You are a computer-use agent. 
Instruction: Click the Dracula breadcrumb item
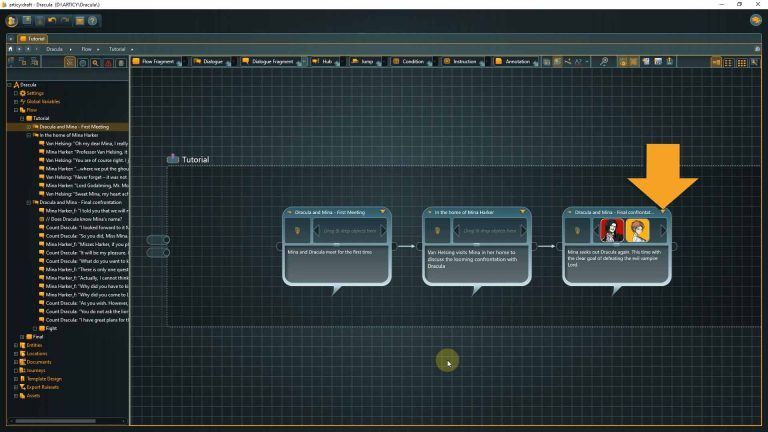54,49
